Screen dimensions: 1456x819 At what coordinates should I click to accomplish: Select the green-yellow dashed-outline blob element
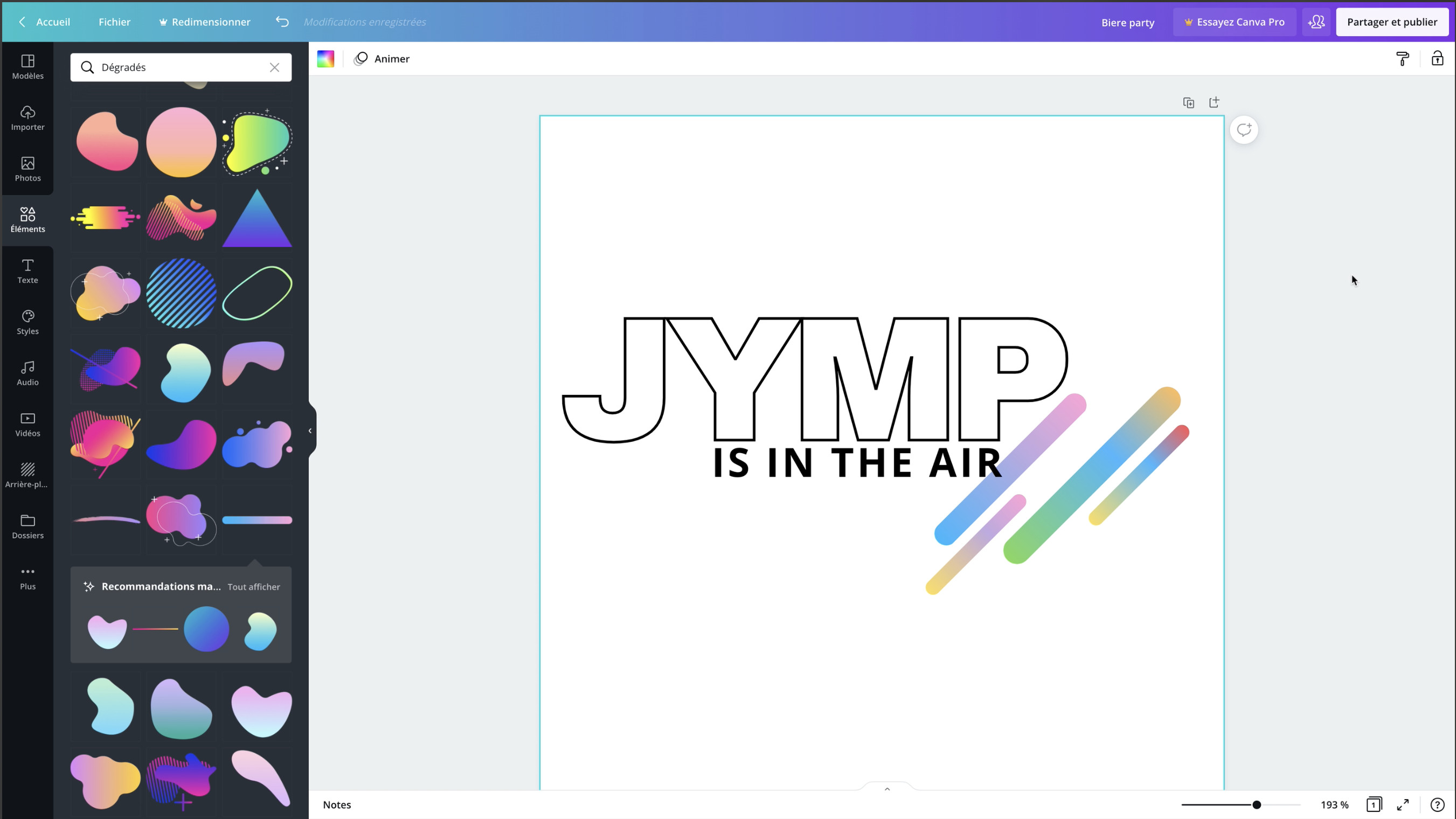(x=257, y=142)
